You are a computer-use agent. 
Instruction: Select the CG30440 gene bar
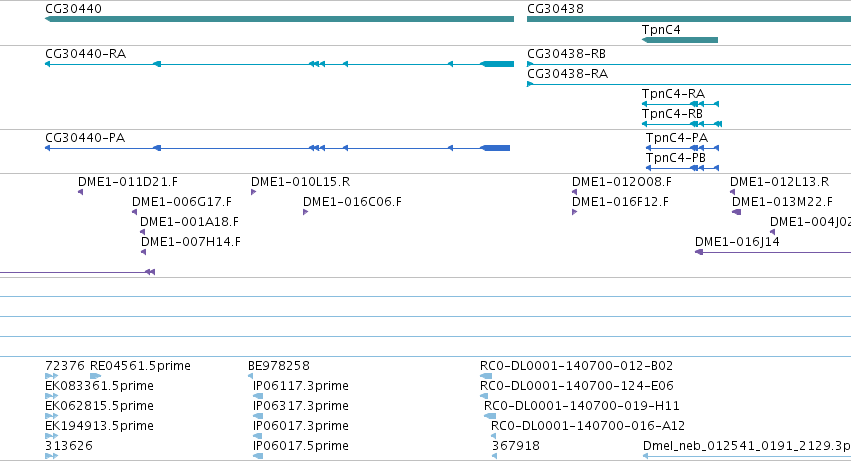(x=279, y=19)
